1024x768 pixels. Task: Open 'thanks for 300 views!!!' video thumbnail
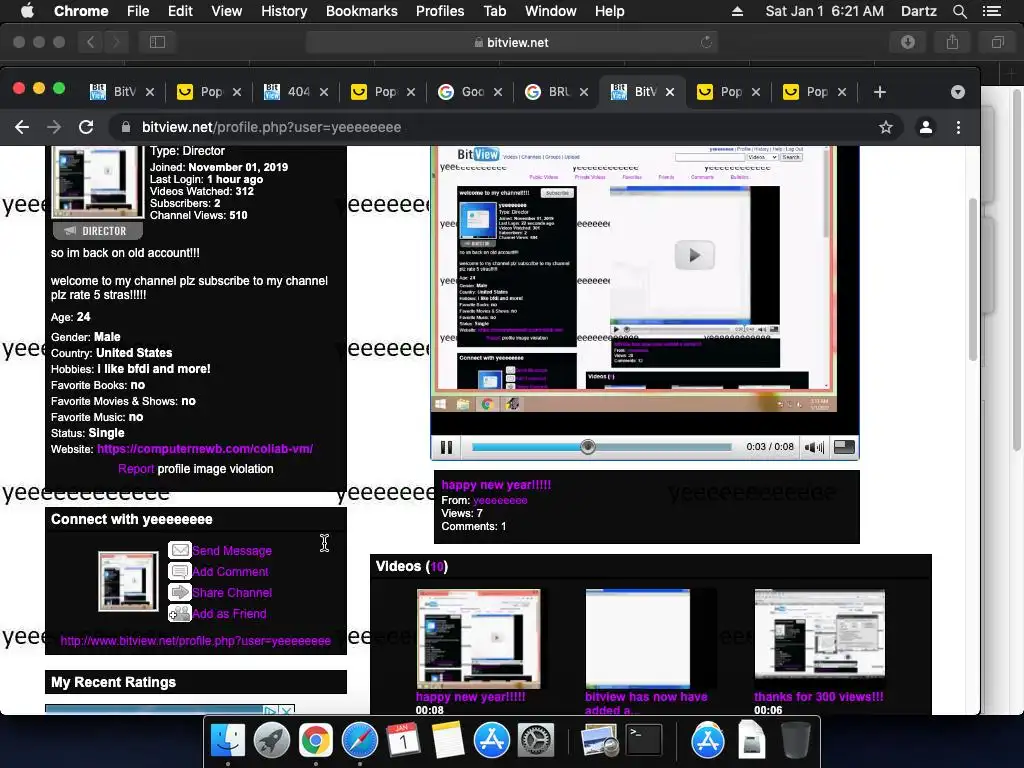[x=820, y=634]
